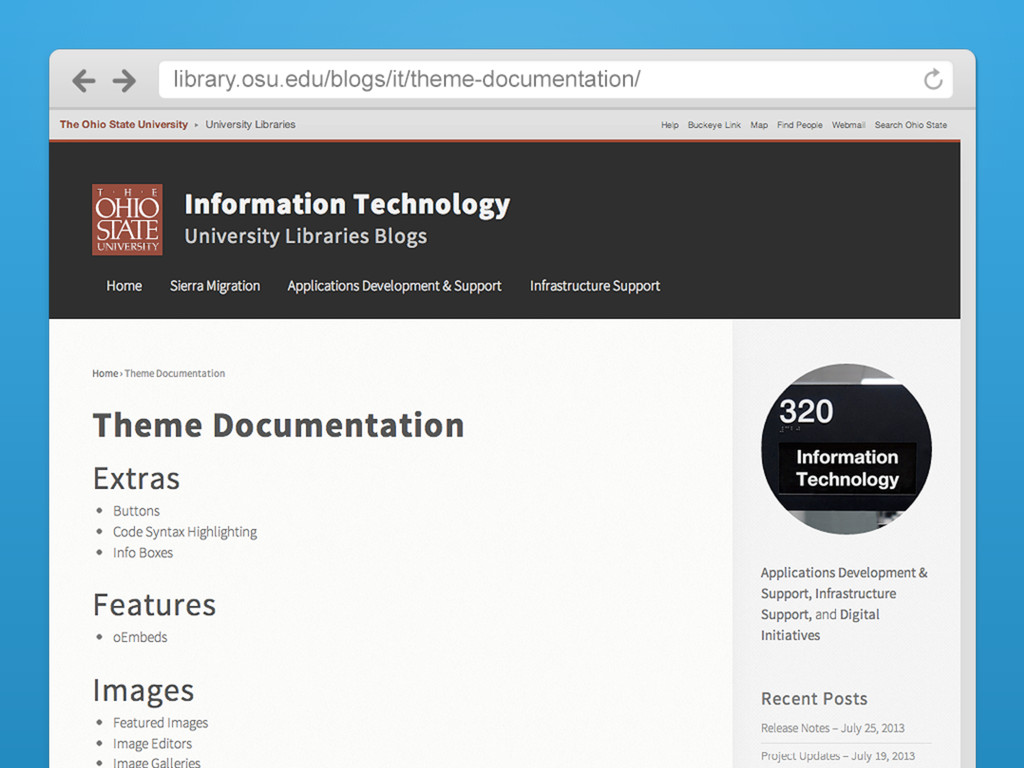Open the Buttons documentation link
Image resolution: width=1024 pixels, height=768 pixels.
pos(136,511)
